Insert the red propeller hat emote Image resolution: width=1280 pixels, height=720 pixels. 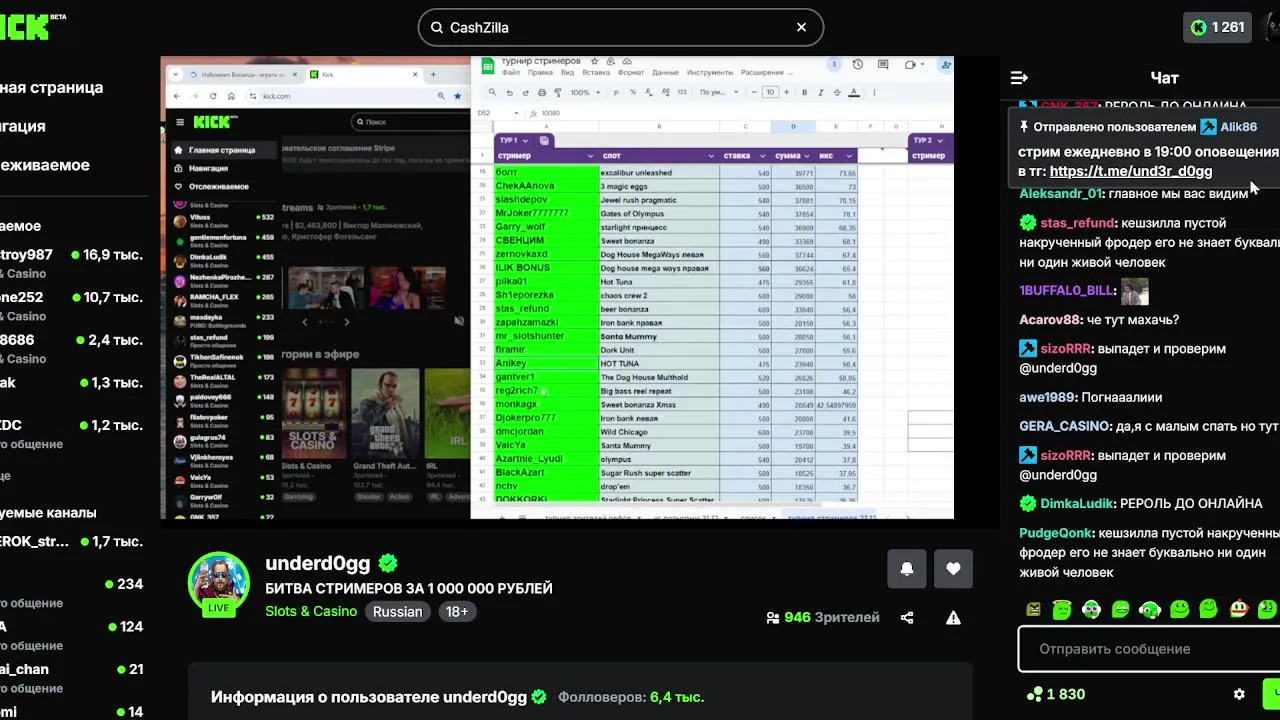1239,608
